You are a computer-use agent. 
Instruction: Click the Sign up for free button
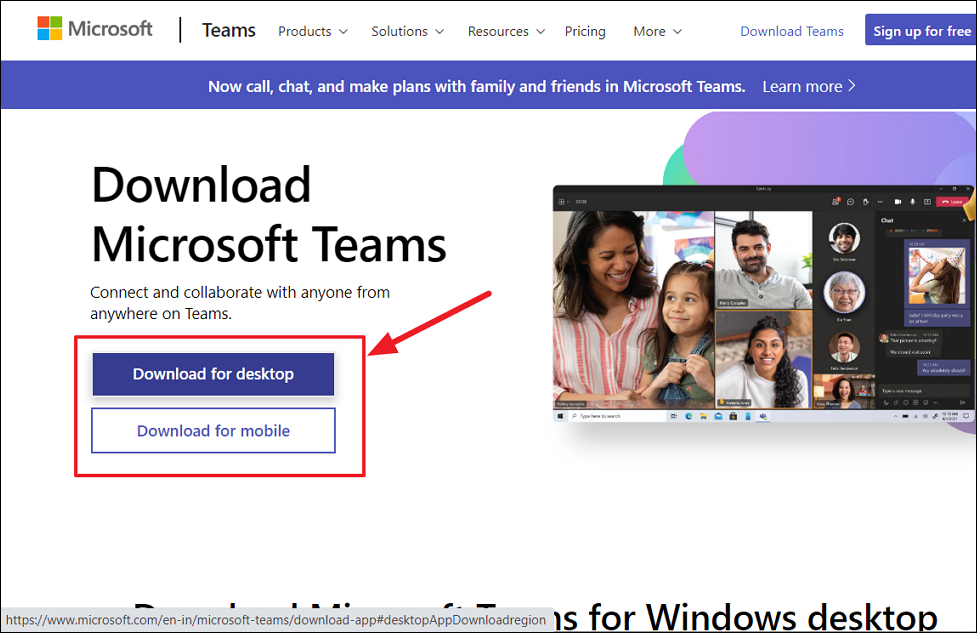[x=921, y=31]
